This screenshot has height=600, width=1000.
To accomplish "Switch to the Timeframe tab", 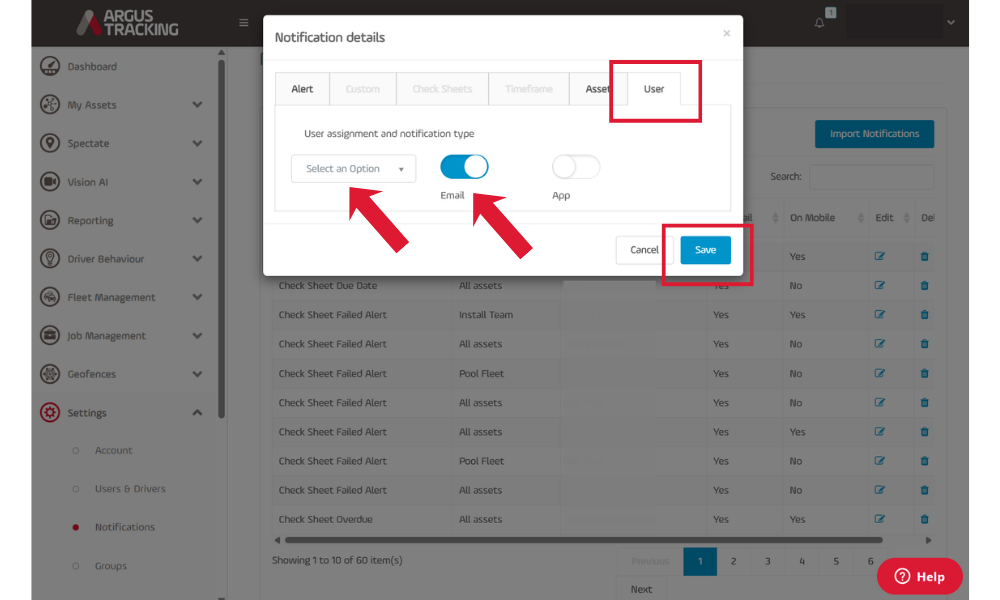I will [x=529, y=89].
